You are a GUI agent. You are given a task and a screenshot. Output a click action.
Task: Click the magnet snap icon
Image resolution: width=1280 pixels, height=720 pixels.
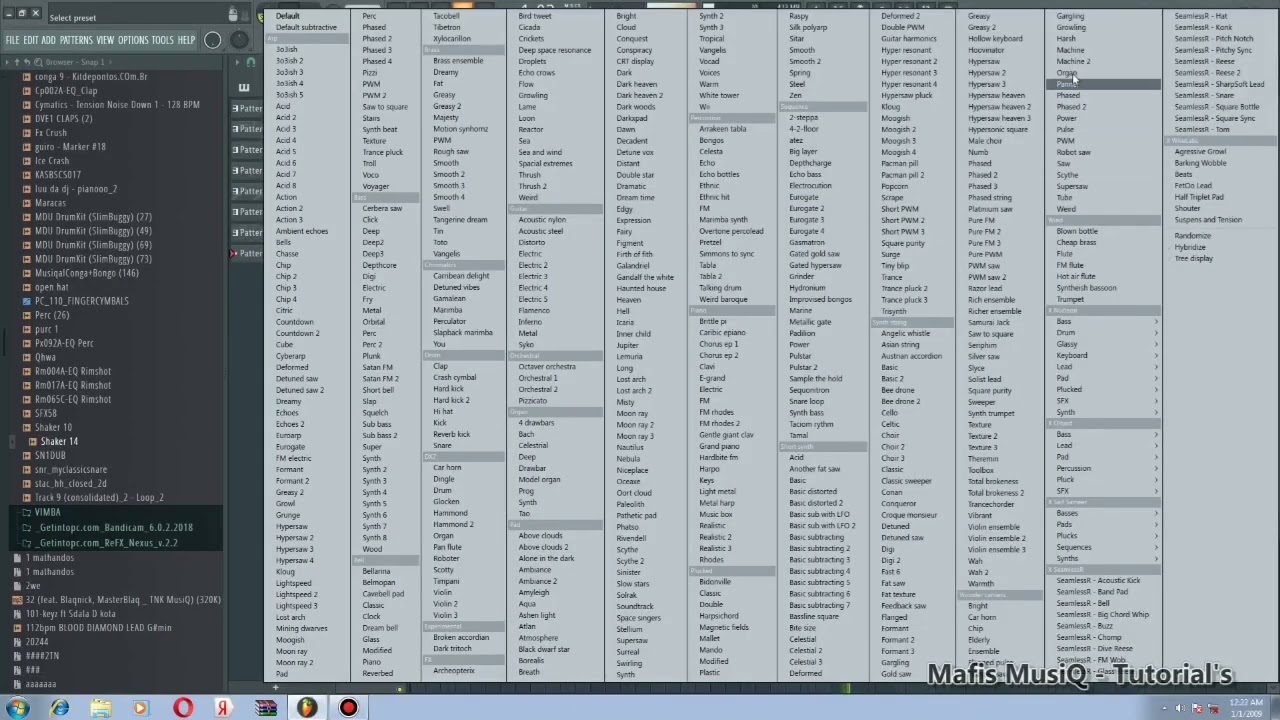pos(251,62)
